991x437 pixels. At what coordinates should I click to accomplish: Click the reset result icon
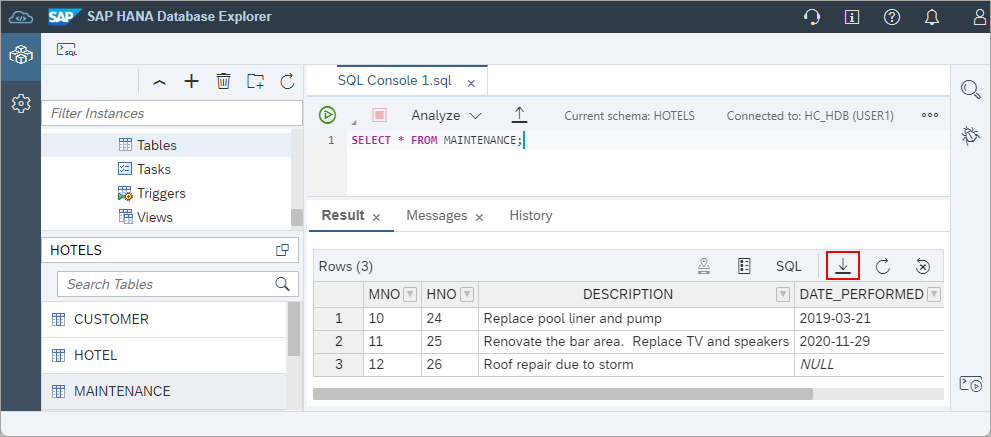922,267
